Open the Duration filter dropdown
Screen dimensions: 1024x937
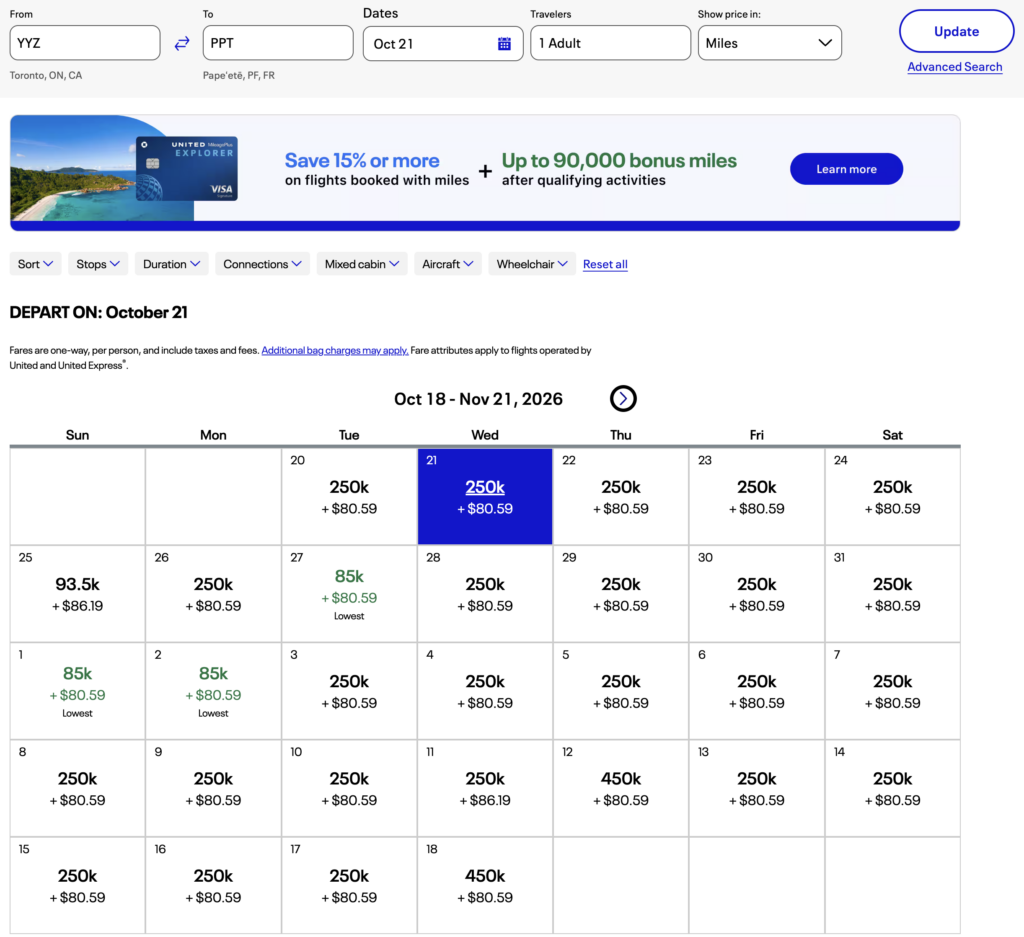coord(171,264)
